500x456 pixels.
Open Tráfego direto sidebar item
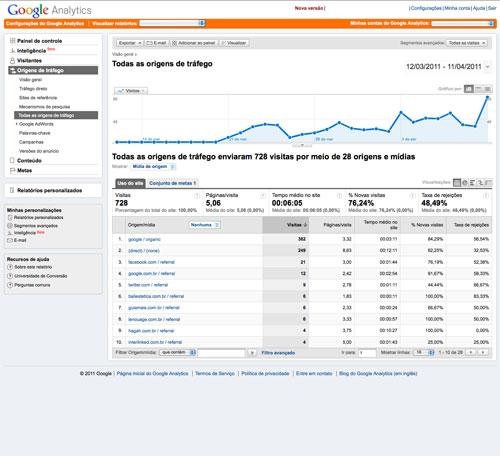coord(33,89)
